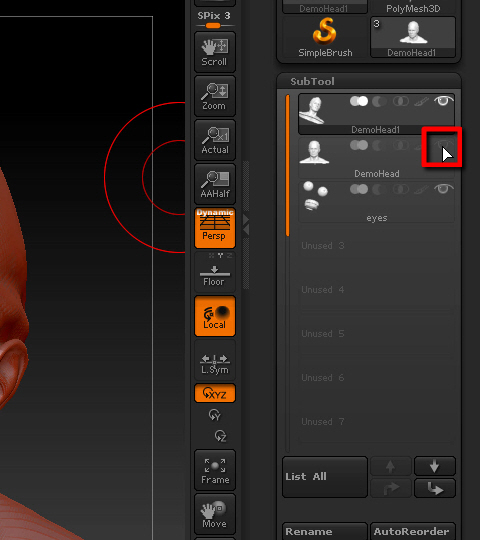This screenshot has width=480, height=540.
Task: Switch to Y axis rotation mode
Action: (x=215, y=415)
